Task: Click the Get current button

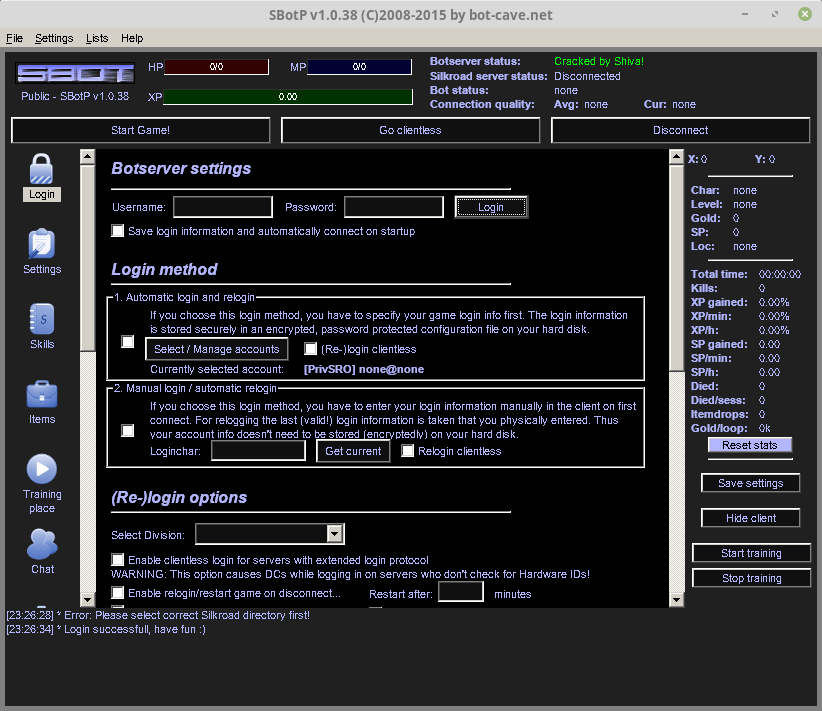Action: [x=353, y=451]
